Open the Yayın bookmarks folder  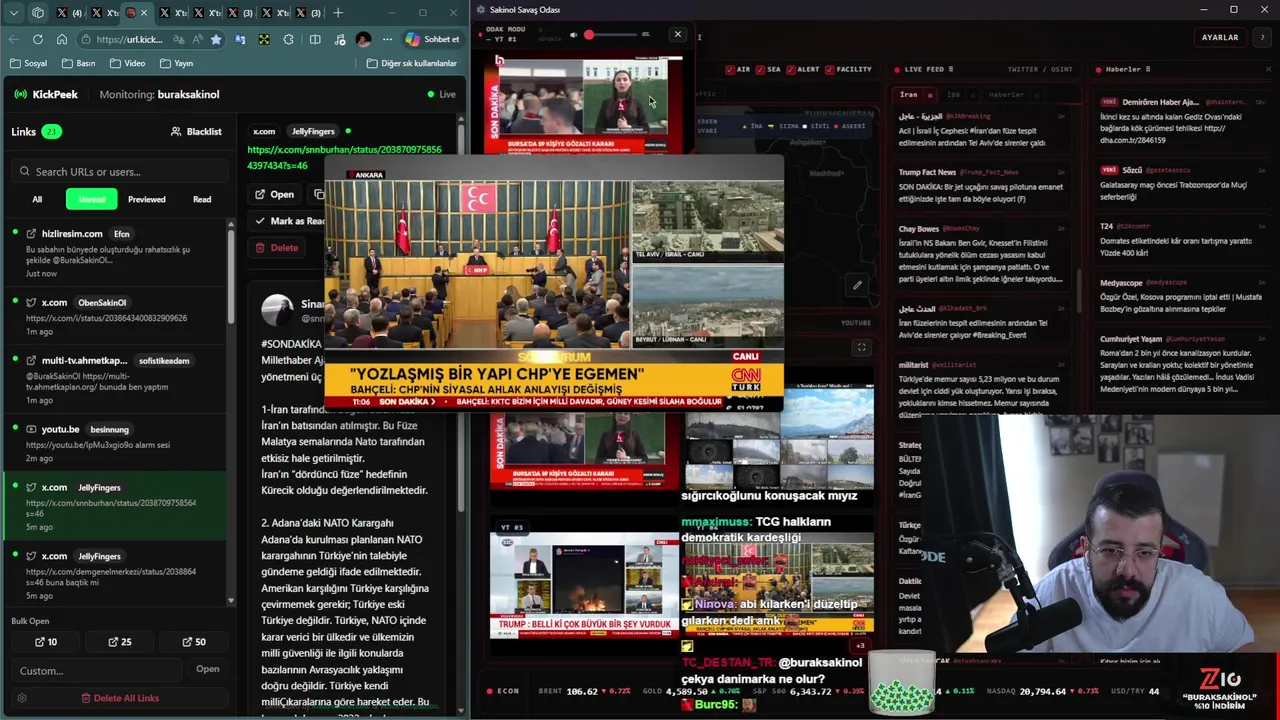pos(176,63)
